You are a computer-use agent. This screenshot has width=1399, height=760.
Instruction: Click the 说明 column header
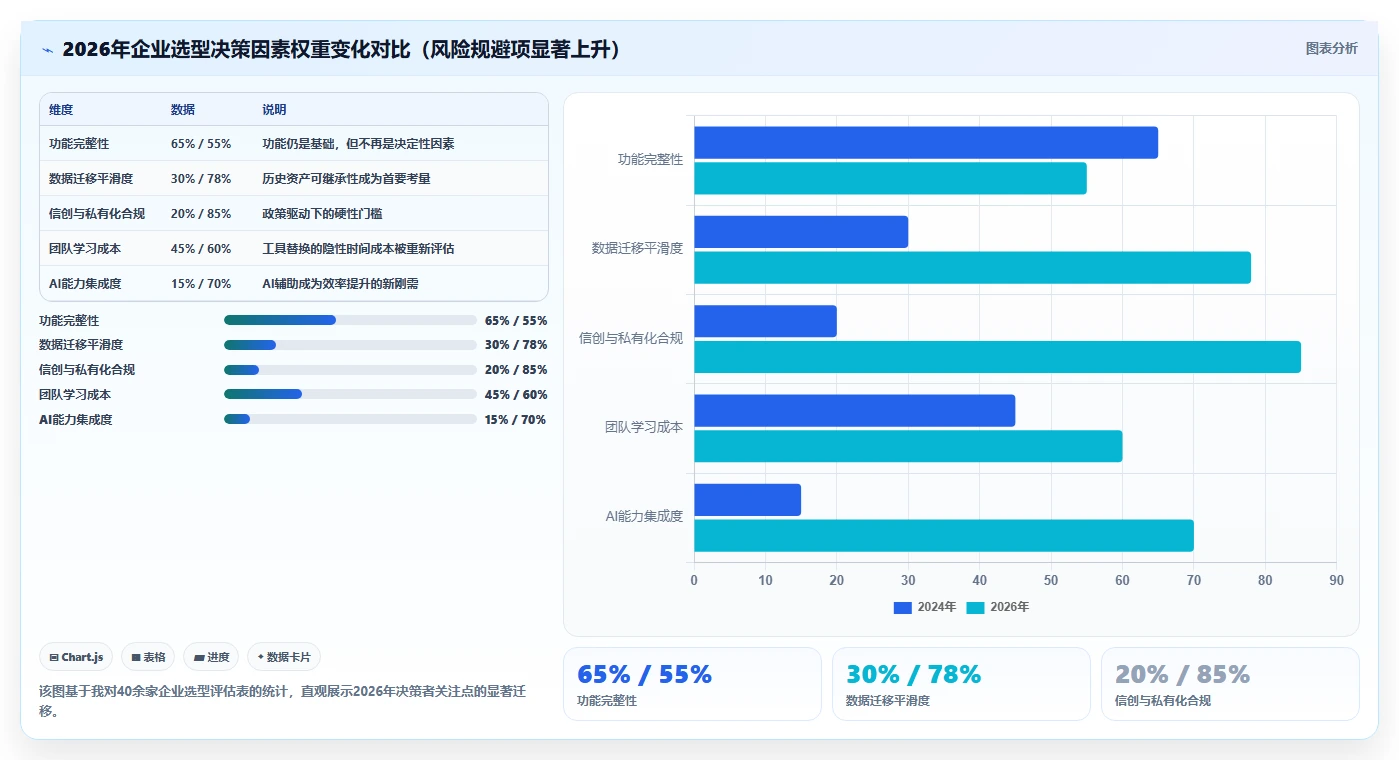(x=274, y=109)
